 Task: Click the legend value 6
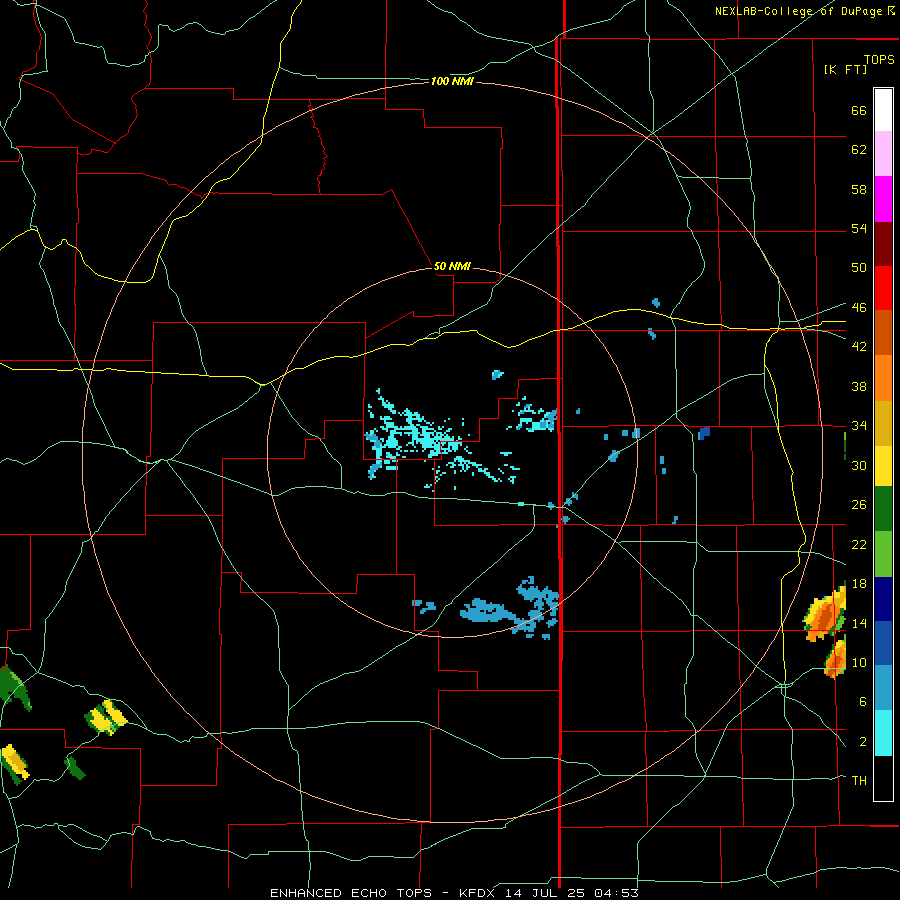863,702
